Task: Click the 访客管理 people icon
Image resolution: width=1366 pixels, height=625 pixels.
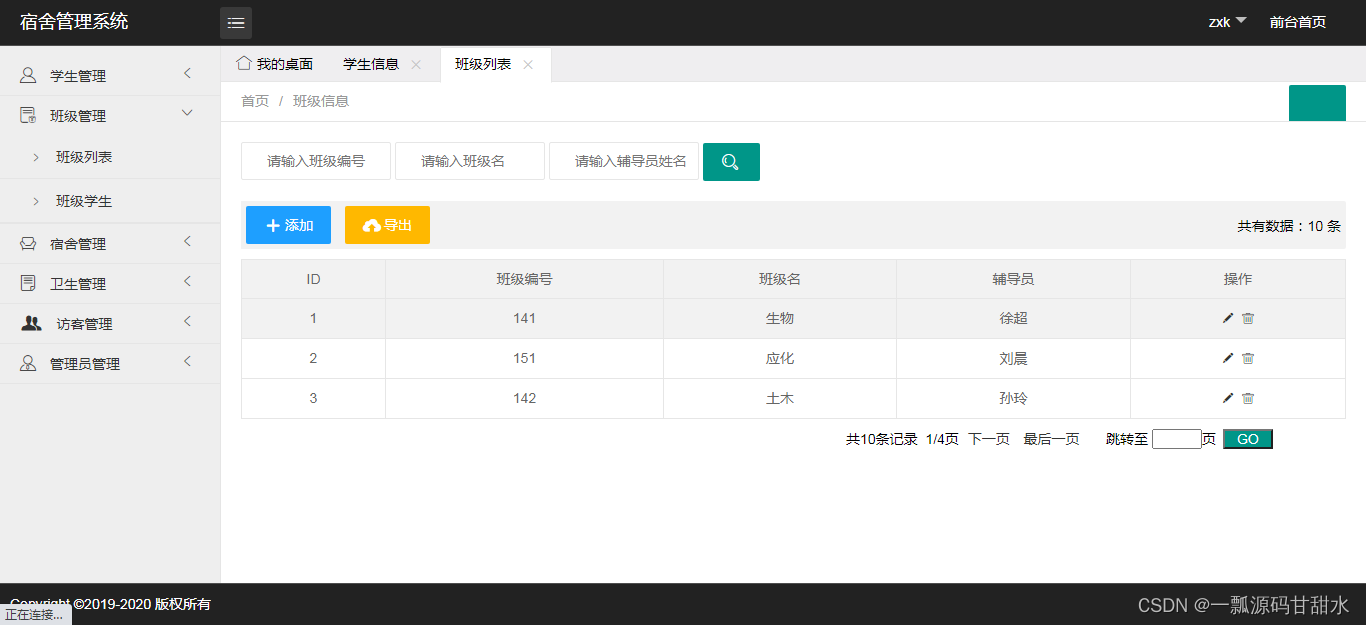Action: [x=31, y=323]
